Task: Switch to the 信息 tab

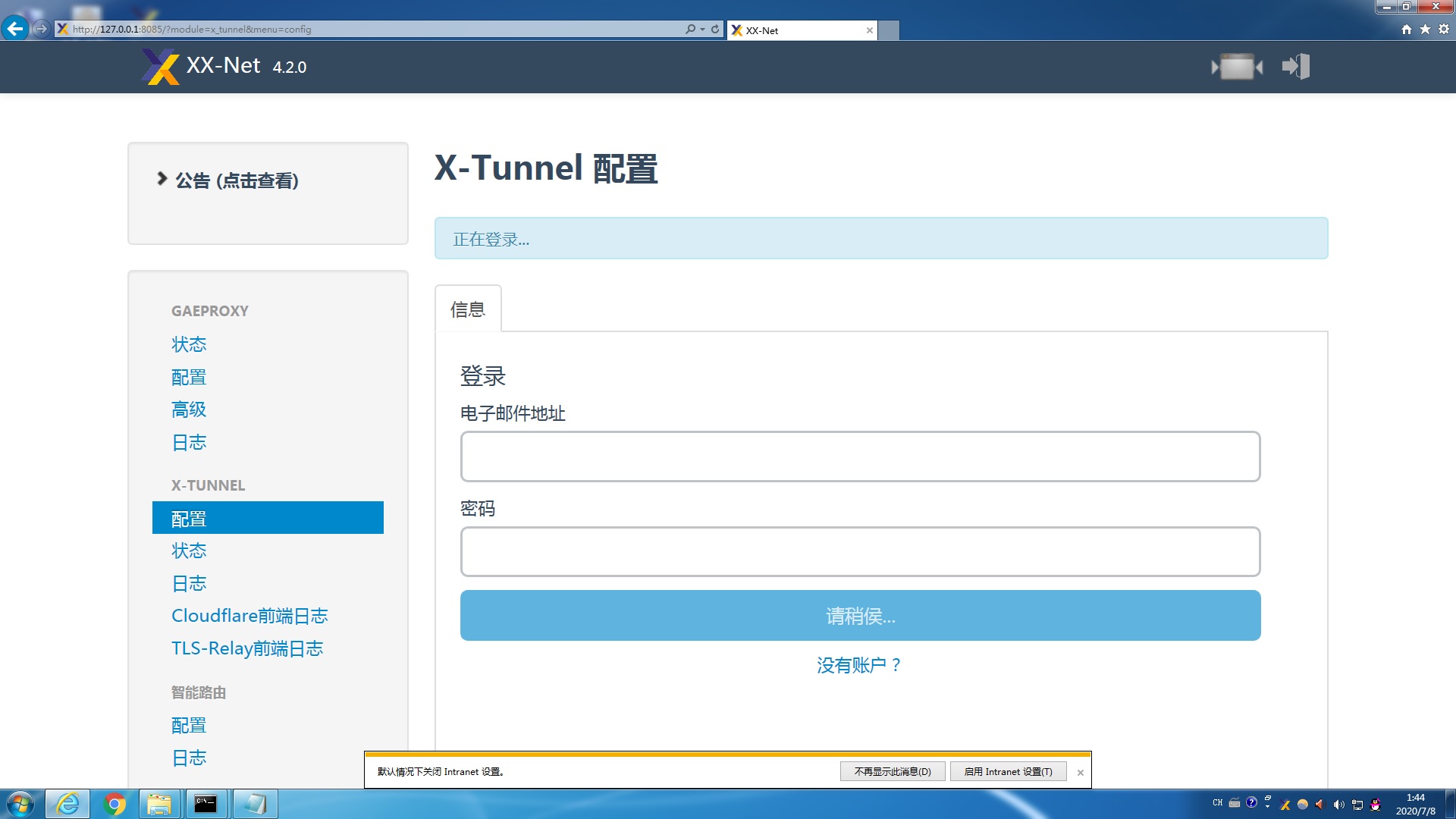Action: [x=468, y=308]
